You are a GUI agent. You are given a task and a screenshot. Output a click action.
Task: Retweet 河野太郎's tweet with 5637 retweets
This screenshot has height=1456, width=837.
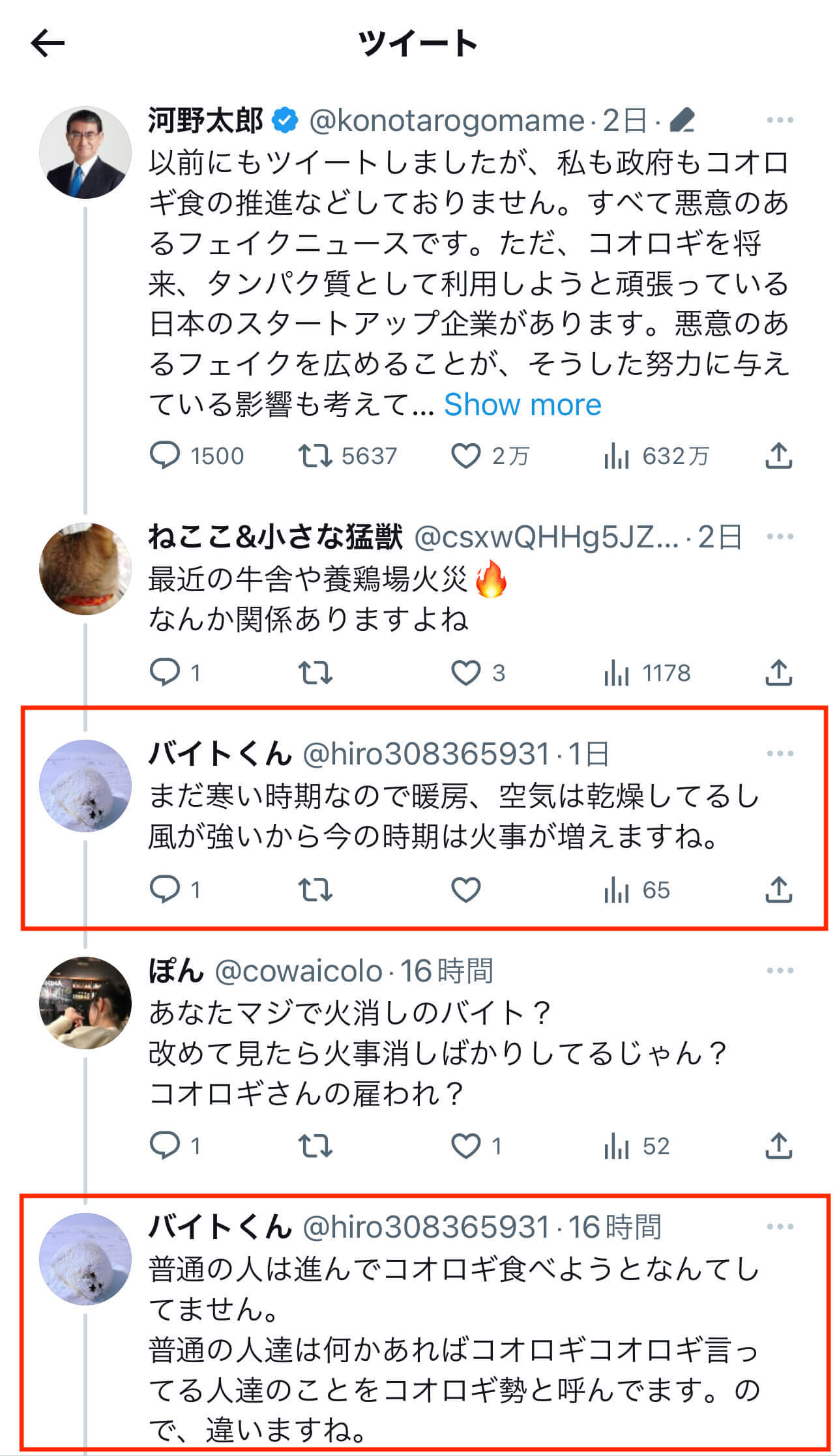316,456
